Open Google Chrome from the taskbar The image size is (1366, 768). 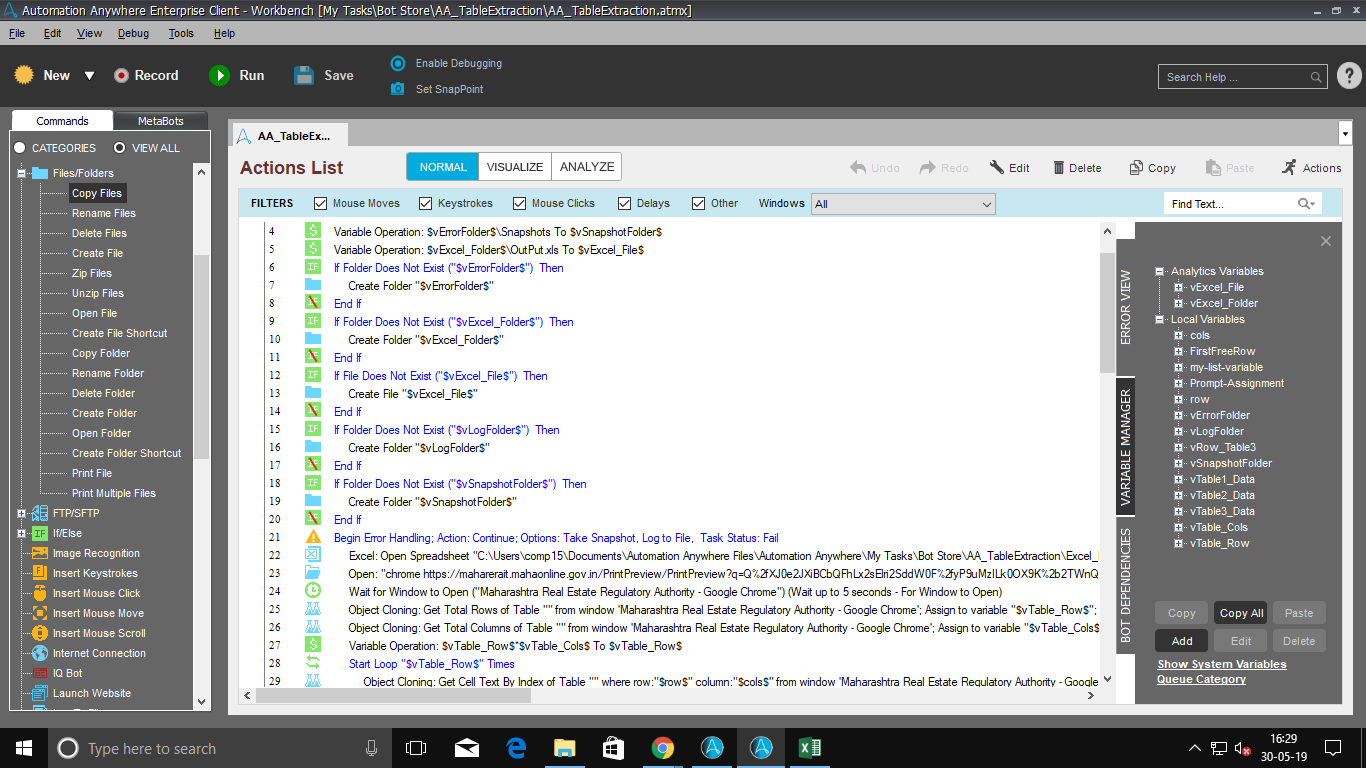pyautogui.click(x=662, y=748)
